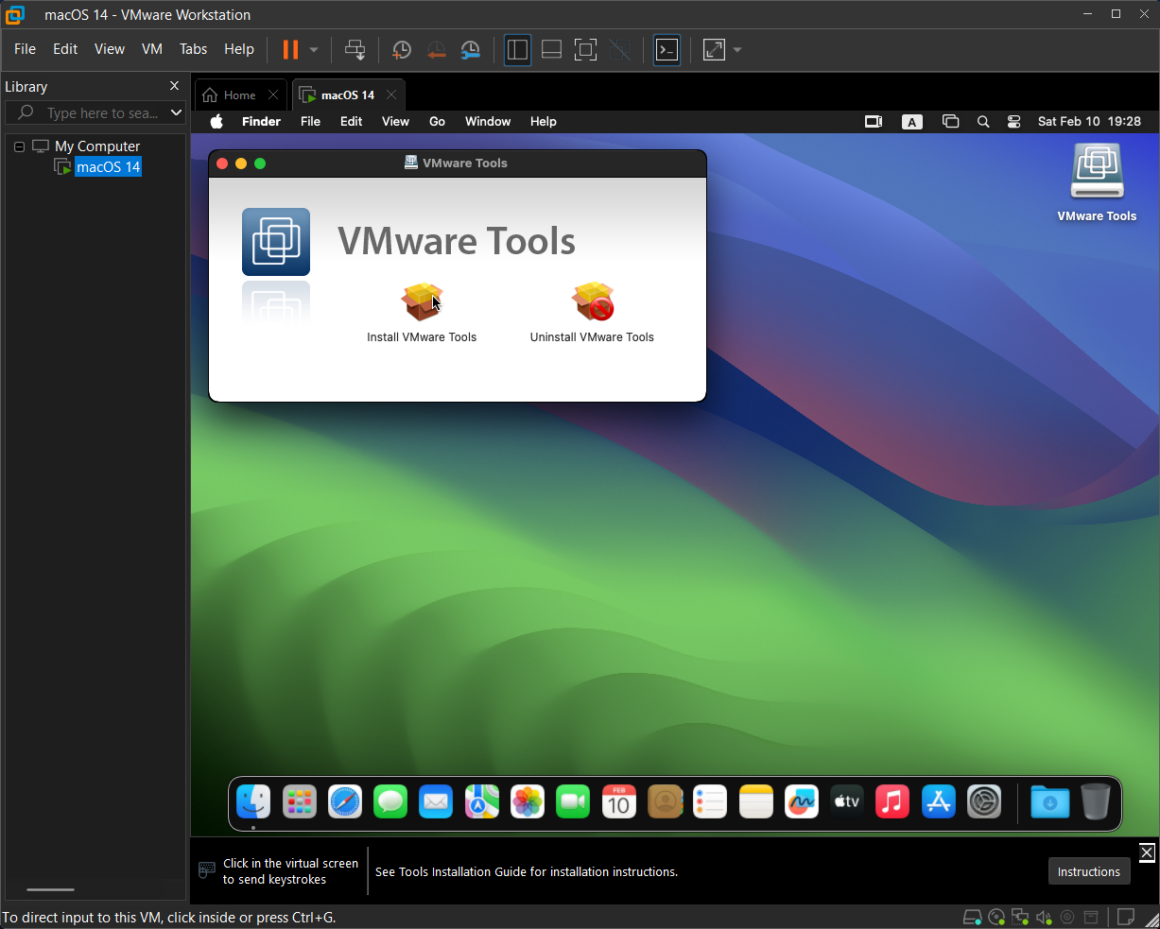
Task: Click the library search field
Action: 95,112
